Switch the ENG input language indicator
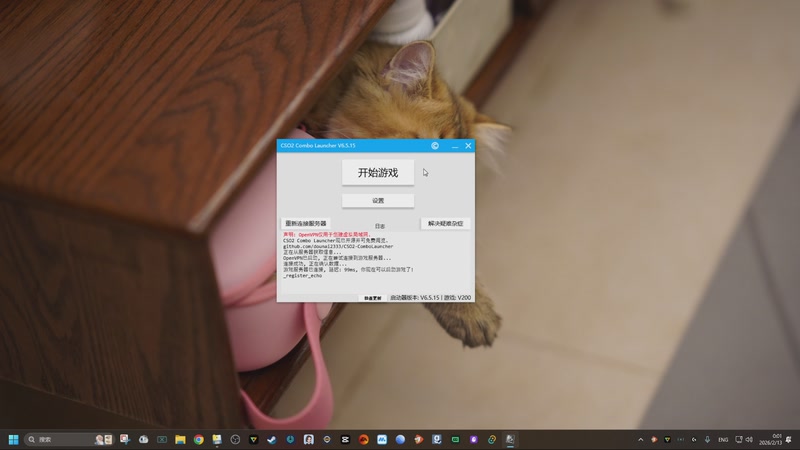 (x=722, y=439)
